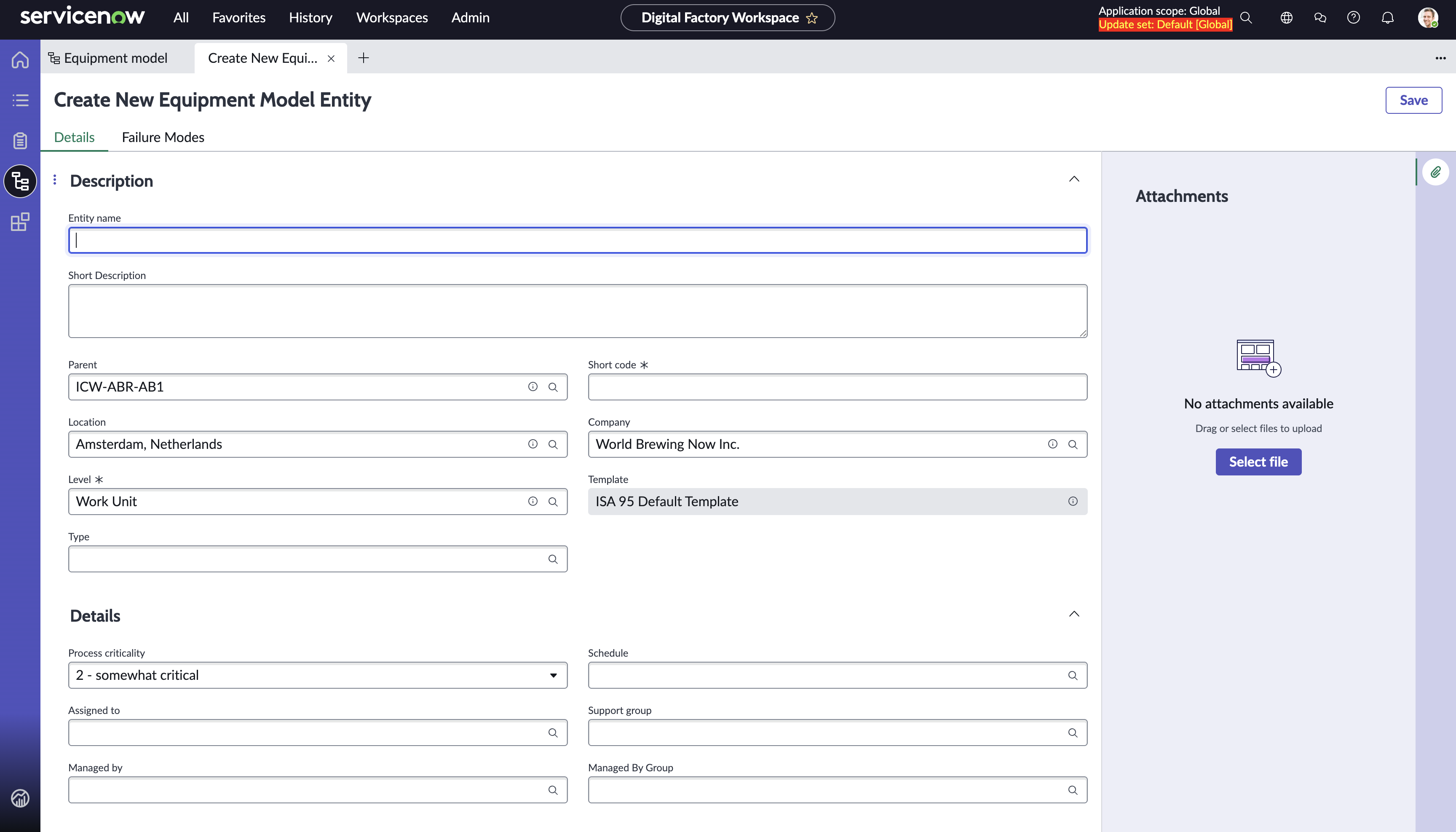Open Description section vertical dots menu
The width and height of the screenshot is (1456, 832).
[x=55, y=180]
